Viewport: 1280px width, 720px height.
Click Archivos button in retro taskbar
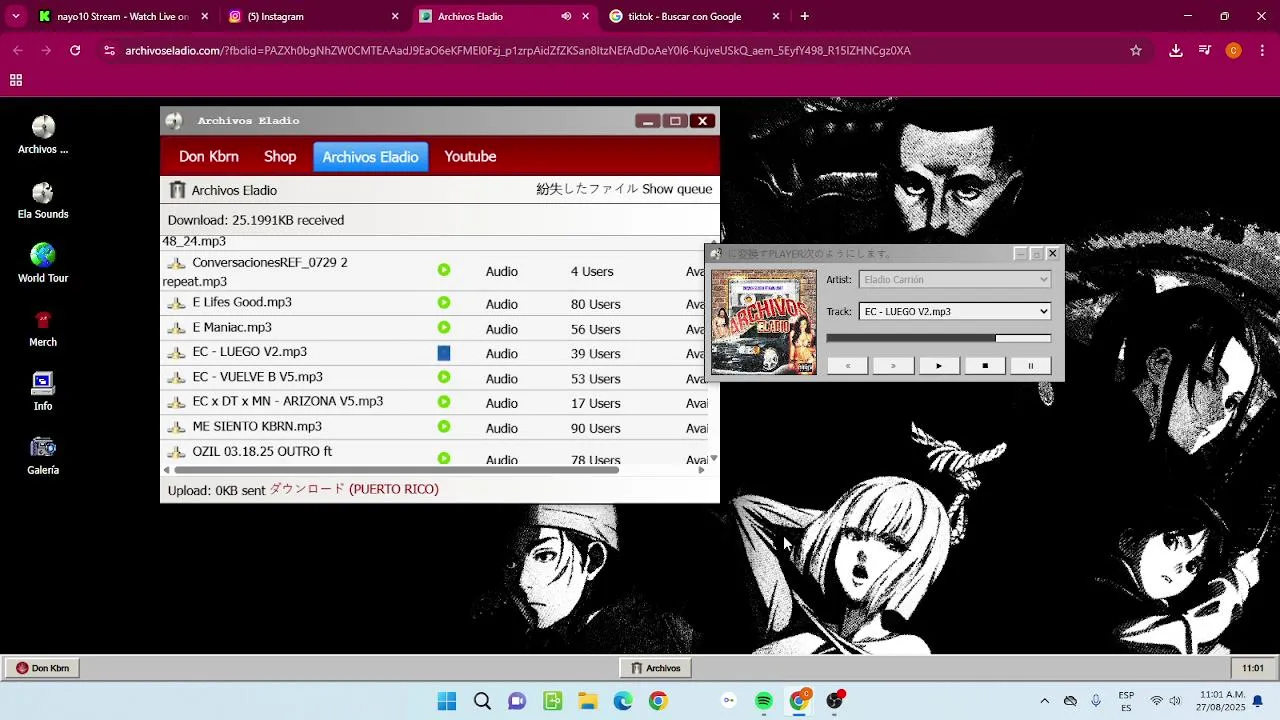[x=656, y=668]
